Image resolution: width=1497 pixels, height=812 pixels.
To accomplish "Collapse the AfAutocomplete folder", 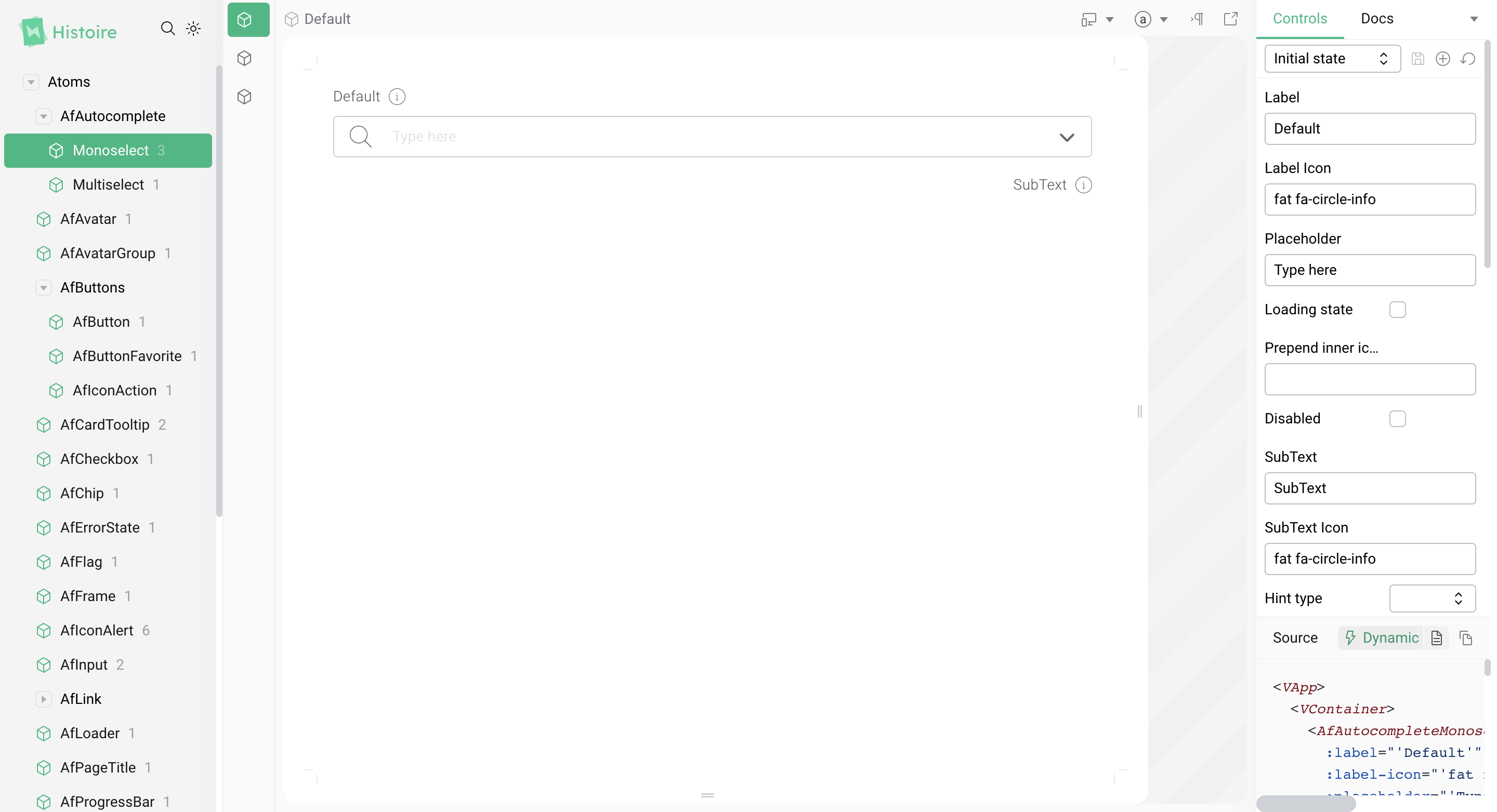I will pyautogui.click(x=44, y=116).
